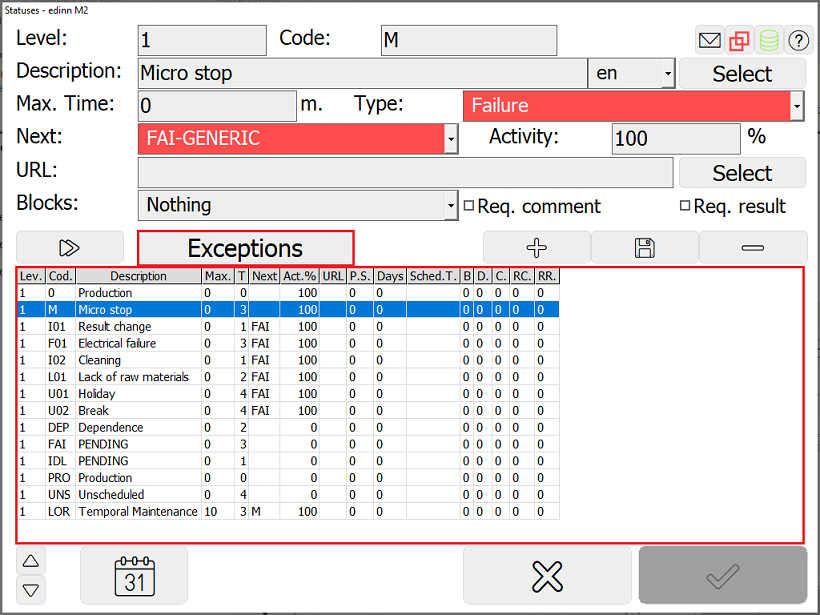
Task: Click the B column header
Action: pos(467,276)
